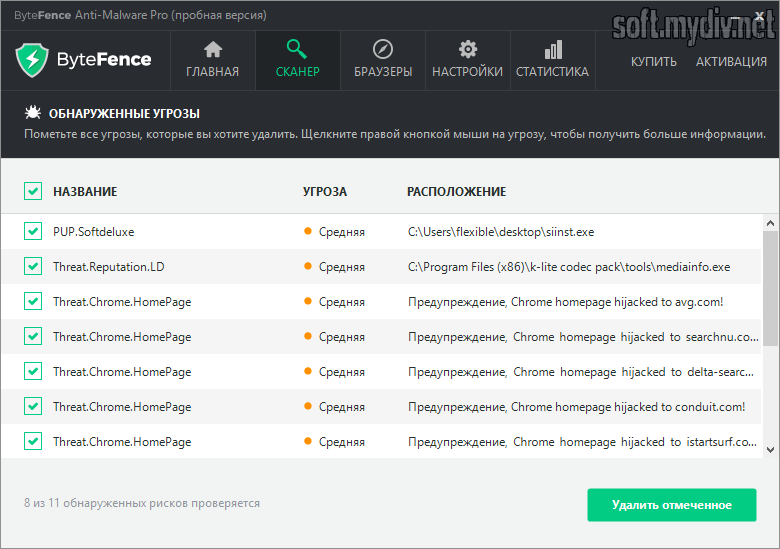Click the mediainfo.exe file path
Screen dimensions: 780x549
coord(569,267)
